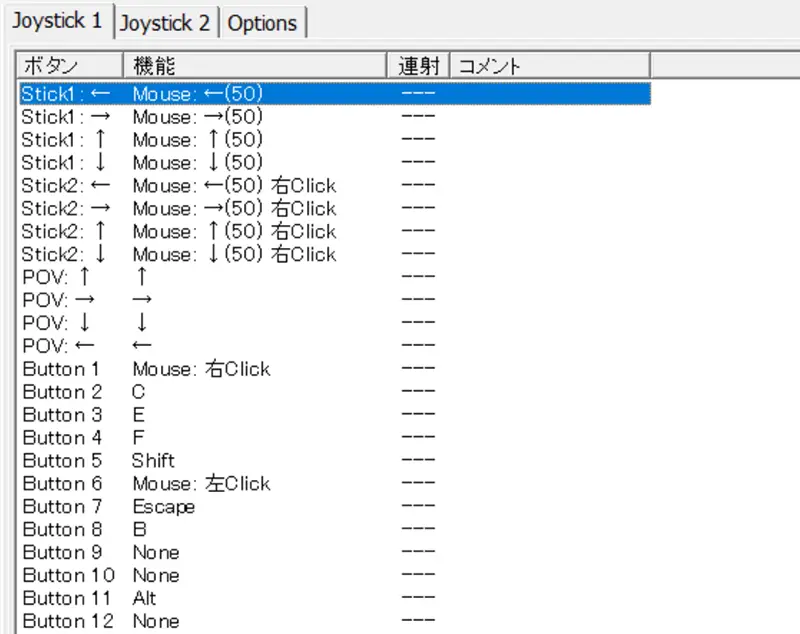
Task: Select the Button 12 row
Action: tap(335, 621)
